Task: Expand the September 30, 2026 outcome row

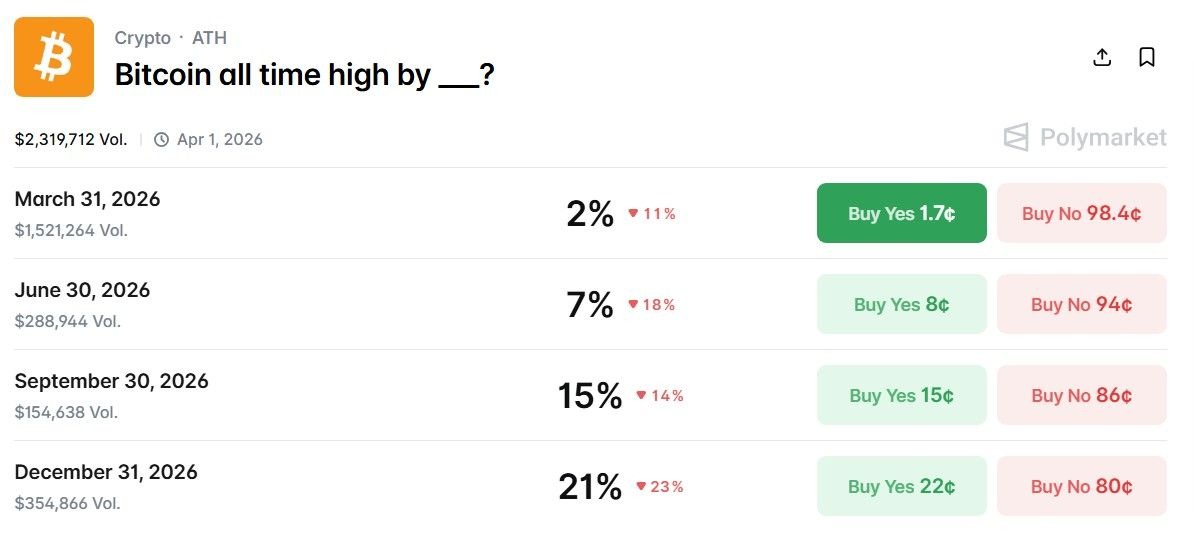Action: click(111, 381)
